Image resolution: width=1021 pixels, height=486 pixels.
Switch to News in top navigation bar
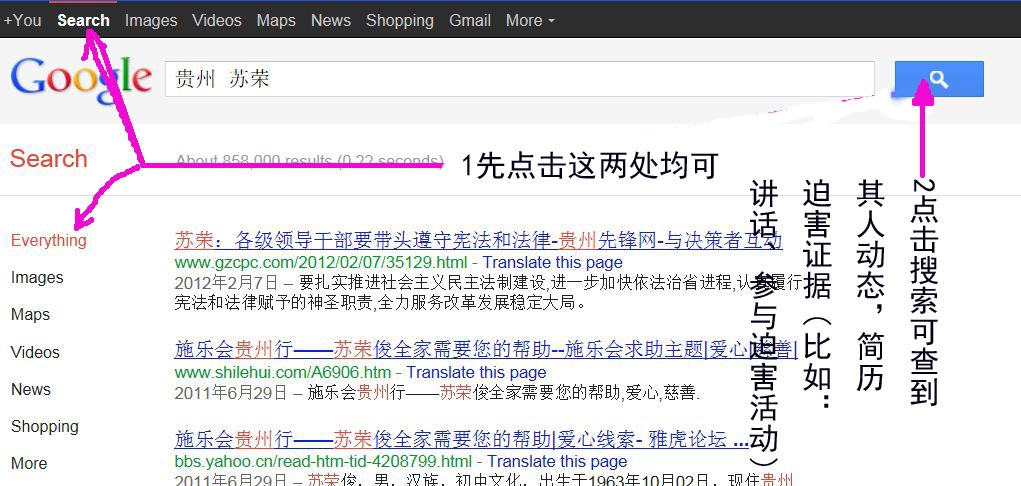(331, 20)
